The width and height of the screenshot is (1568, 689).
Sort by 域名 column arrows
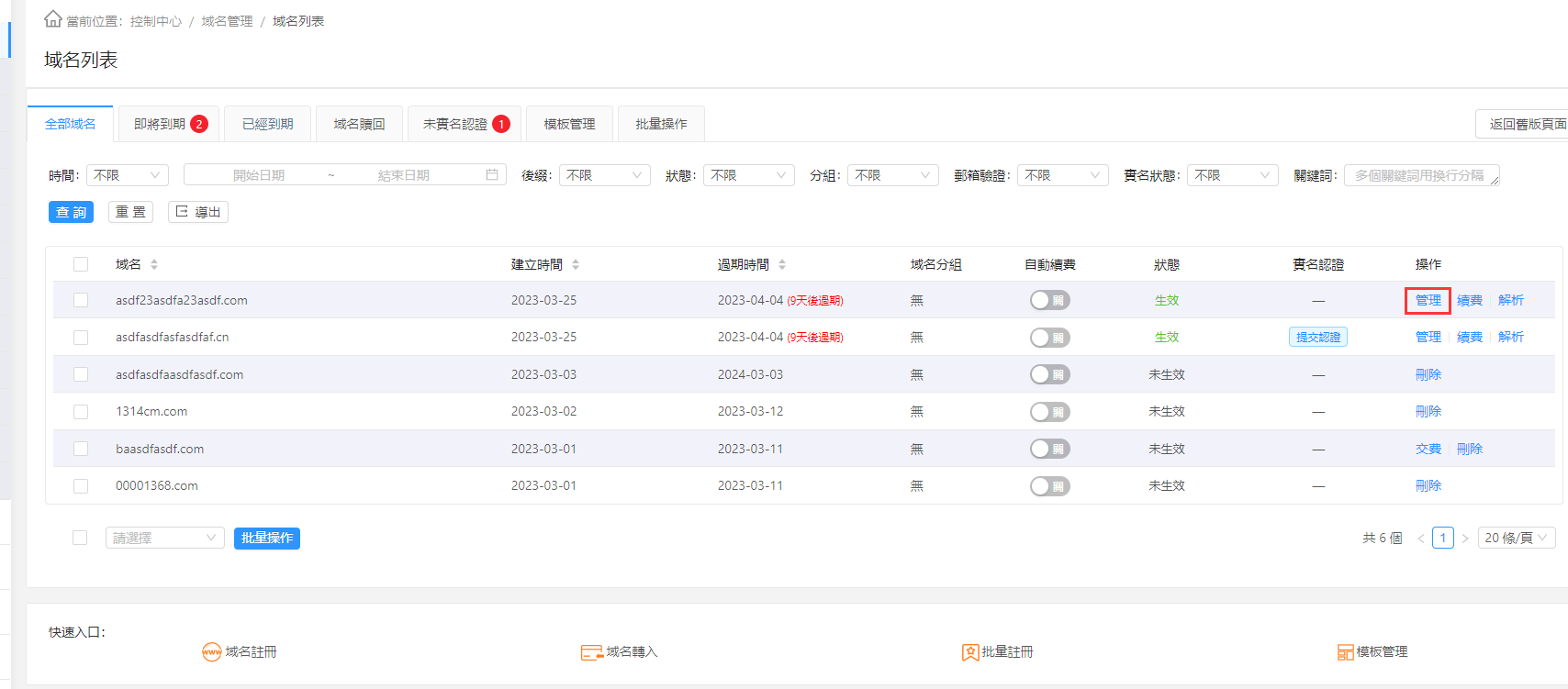pos(154,264)
